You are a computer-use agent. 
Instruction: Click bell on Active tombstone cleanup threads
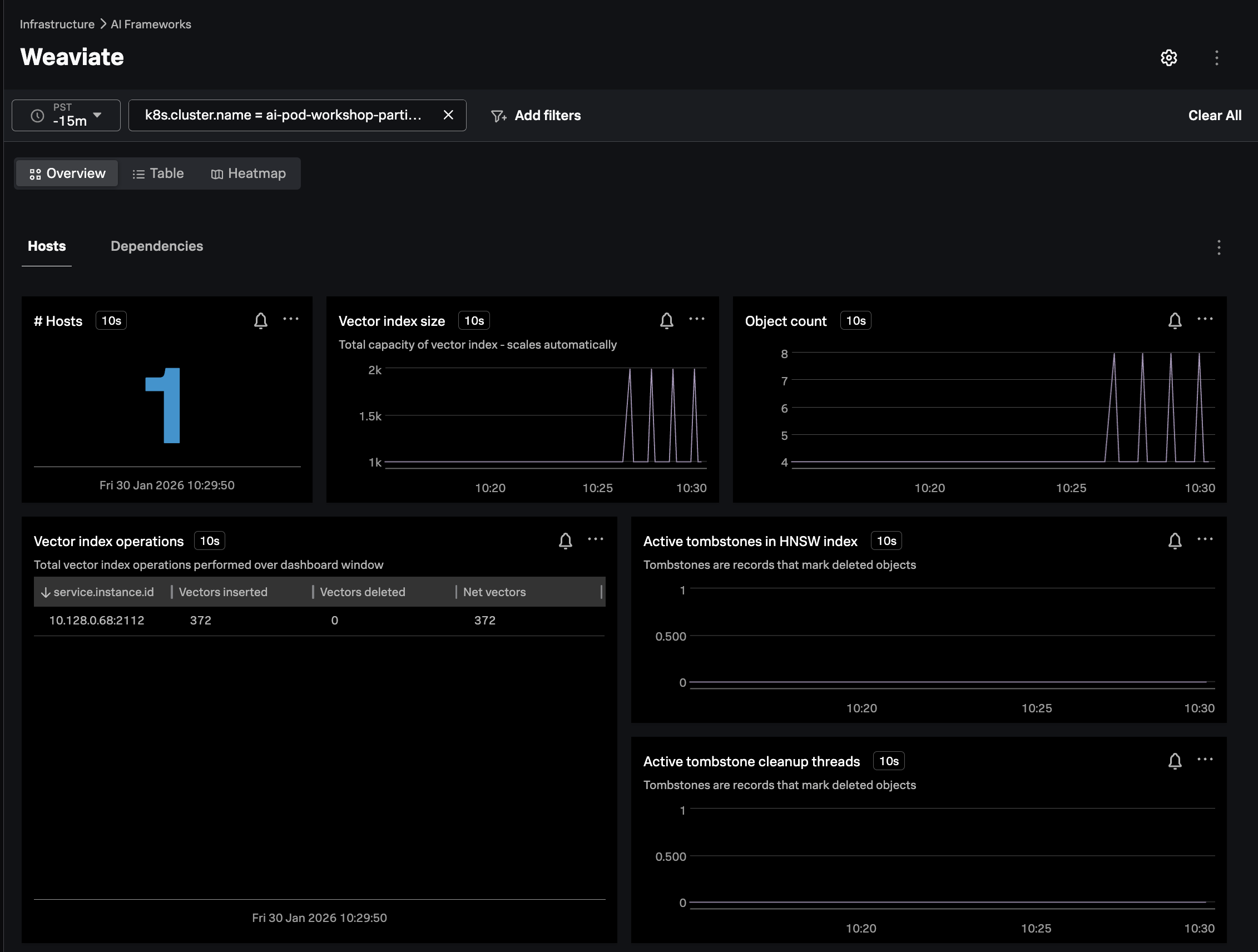[x=1175, y=761]
